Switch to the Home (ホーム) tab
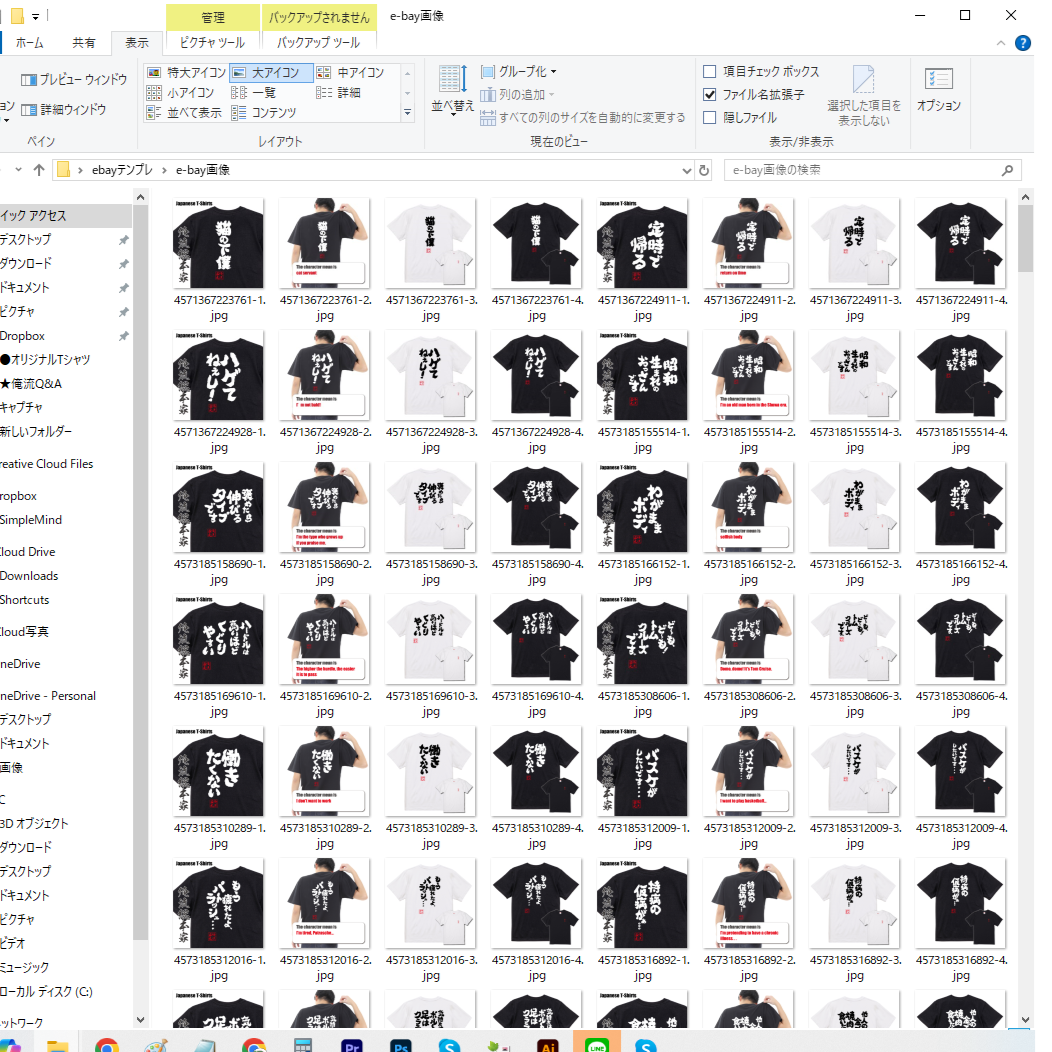Screen dimensions: 1052x1052 click(30, 43)
